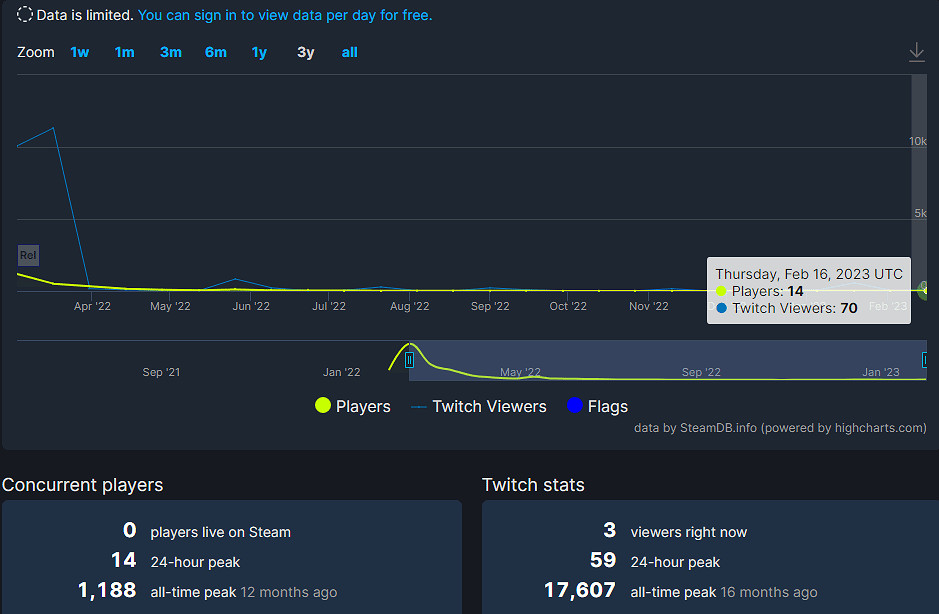Choose the 'all' zoom option
This screenshot has width=939, height=614.
349,52
